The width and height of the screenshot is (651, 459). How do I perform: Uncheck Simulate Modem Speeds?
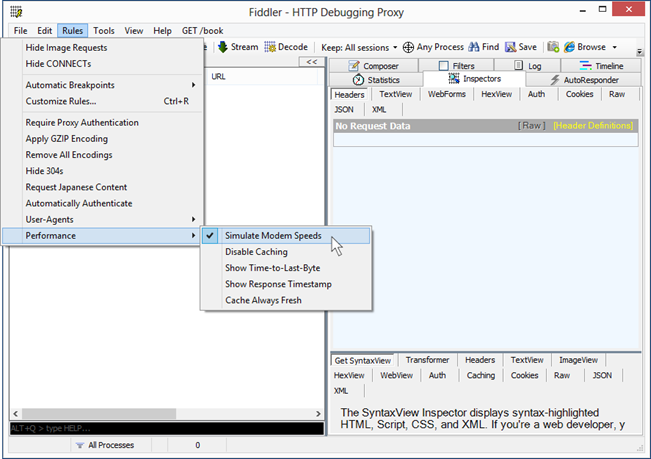pos(286,236)
